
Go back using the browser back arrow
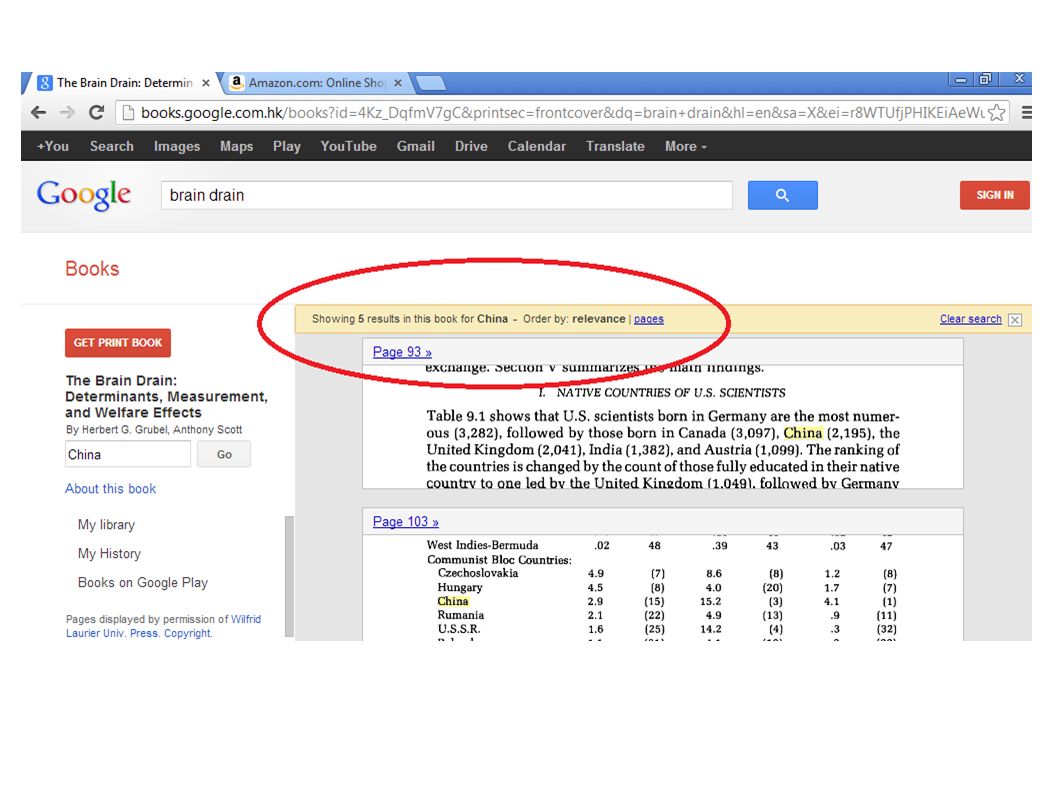(38, 113)
